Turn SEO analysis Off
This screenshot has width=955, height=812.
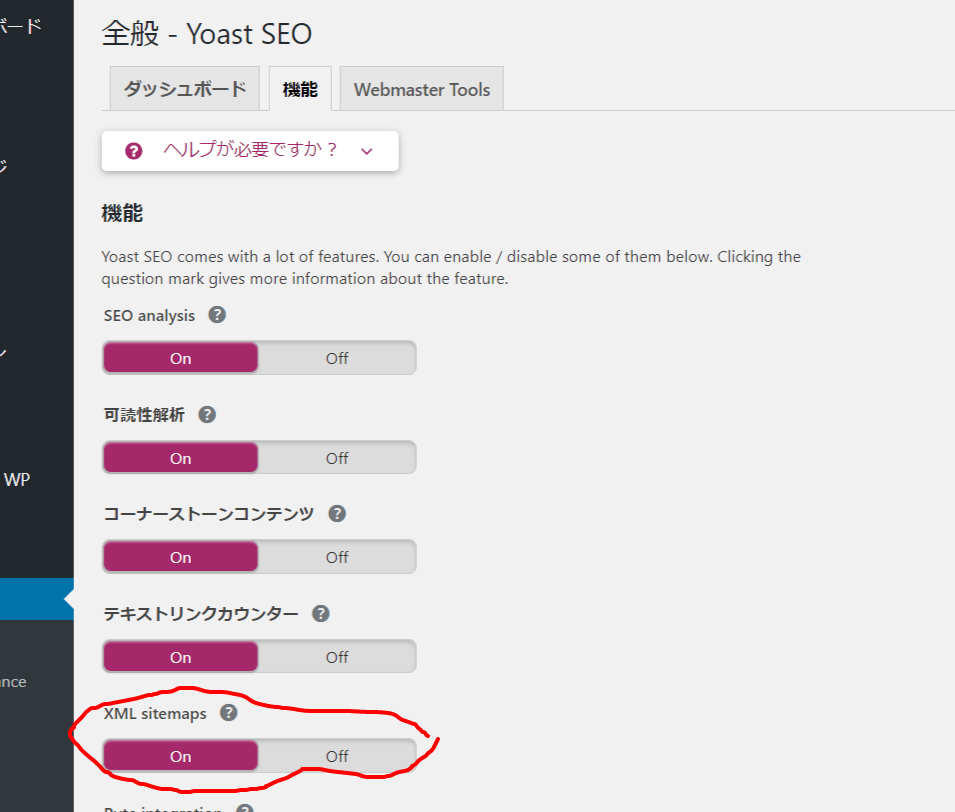coord(337,358)
